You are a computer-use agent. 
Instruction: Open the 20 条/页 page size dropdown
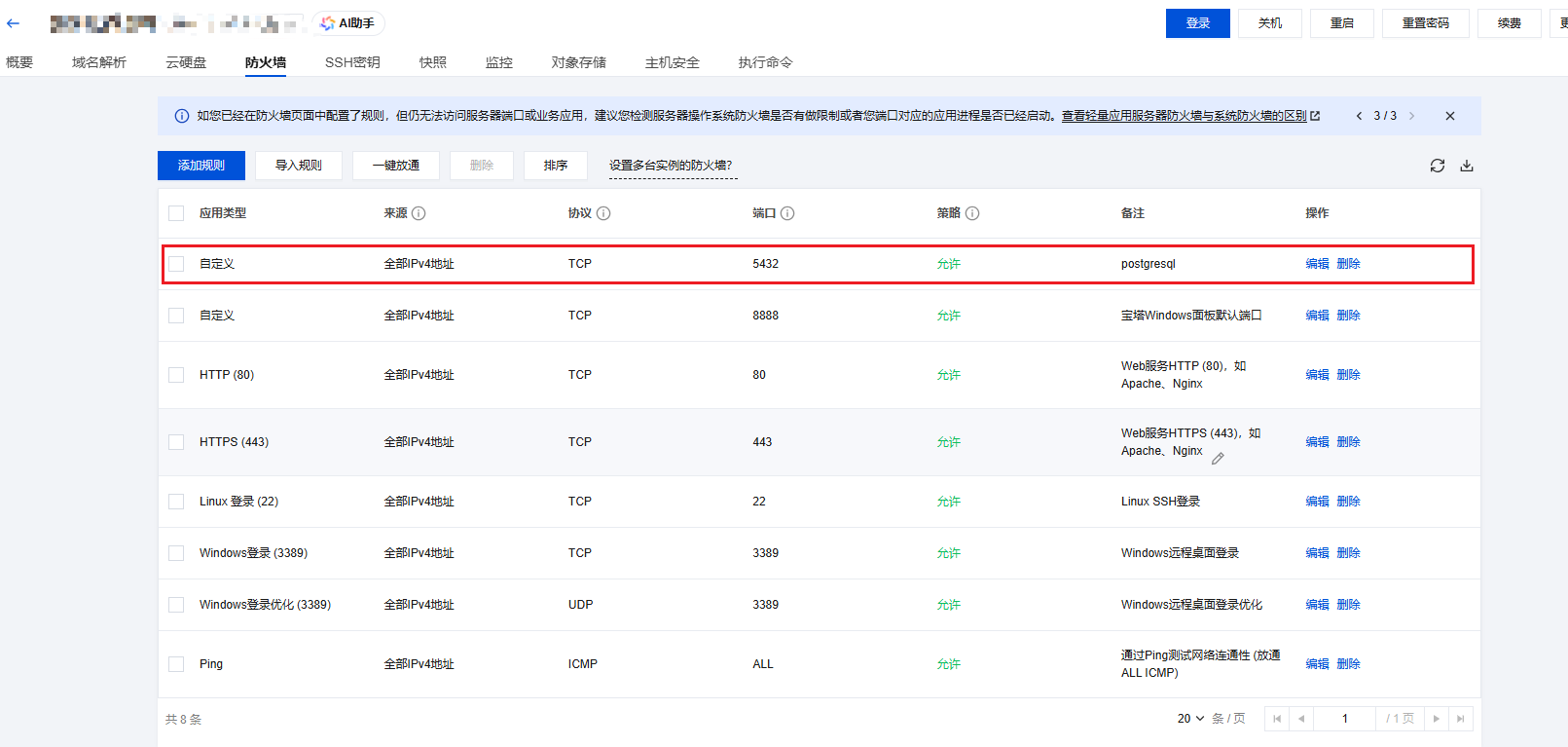tap(1191, 719)
